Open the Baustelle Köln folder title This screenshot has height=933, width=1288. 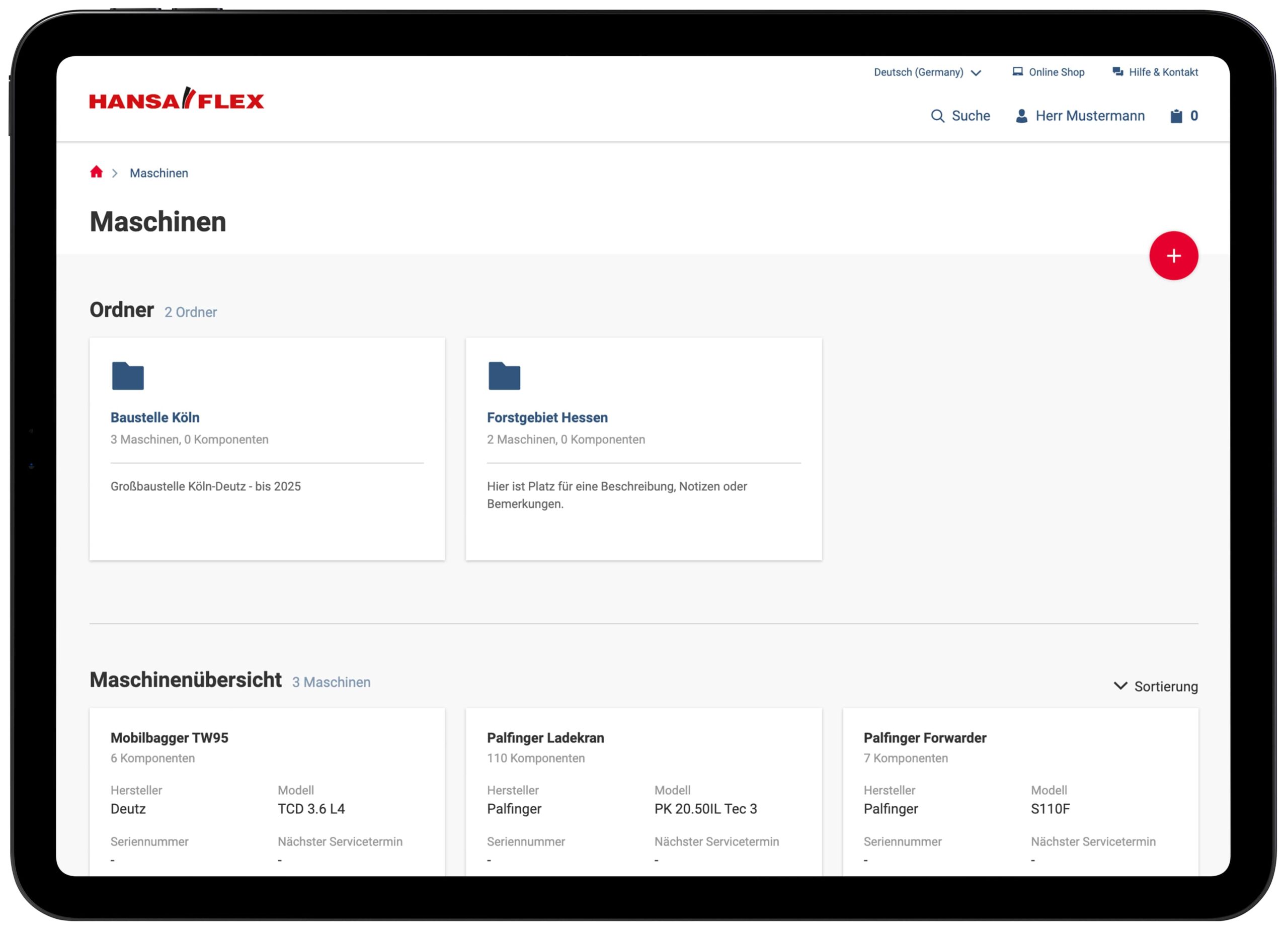155,417
